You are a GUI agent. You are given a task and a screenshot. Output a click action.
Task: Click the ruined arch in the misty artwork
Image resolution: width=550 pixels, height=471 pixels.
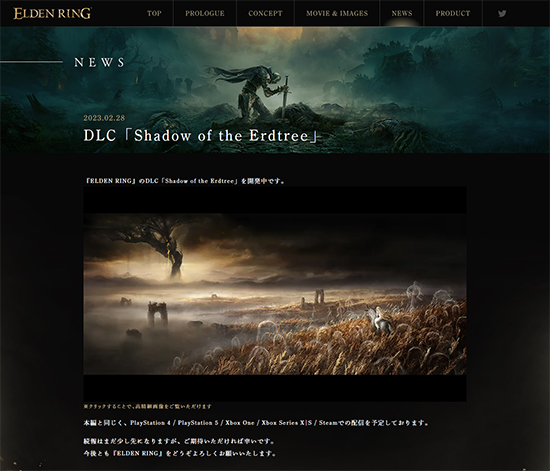[157, 313]
